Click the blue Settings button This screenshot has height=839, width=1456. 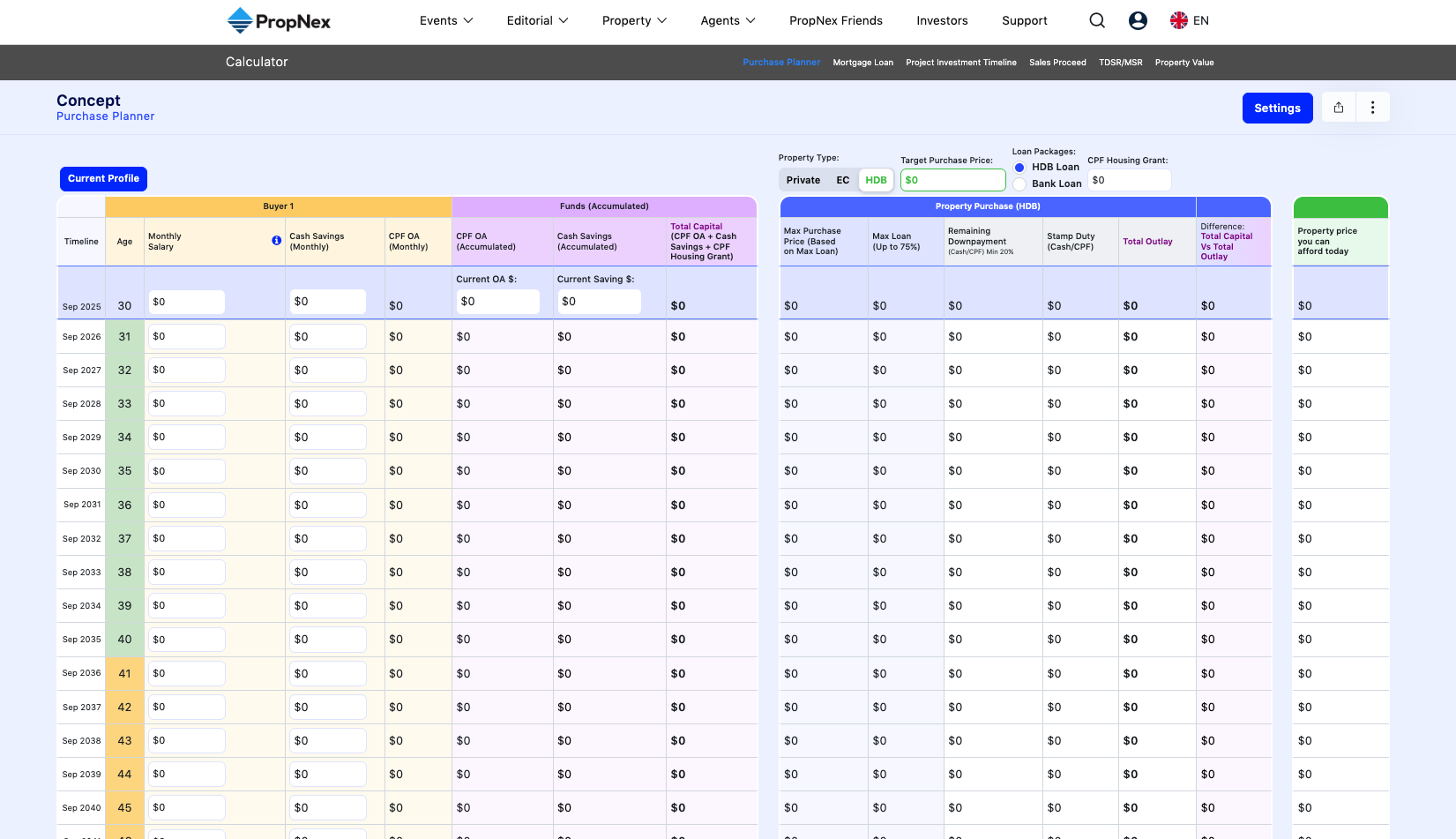click(1277, 108)
